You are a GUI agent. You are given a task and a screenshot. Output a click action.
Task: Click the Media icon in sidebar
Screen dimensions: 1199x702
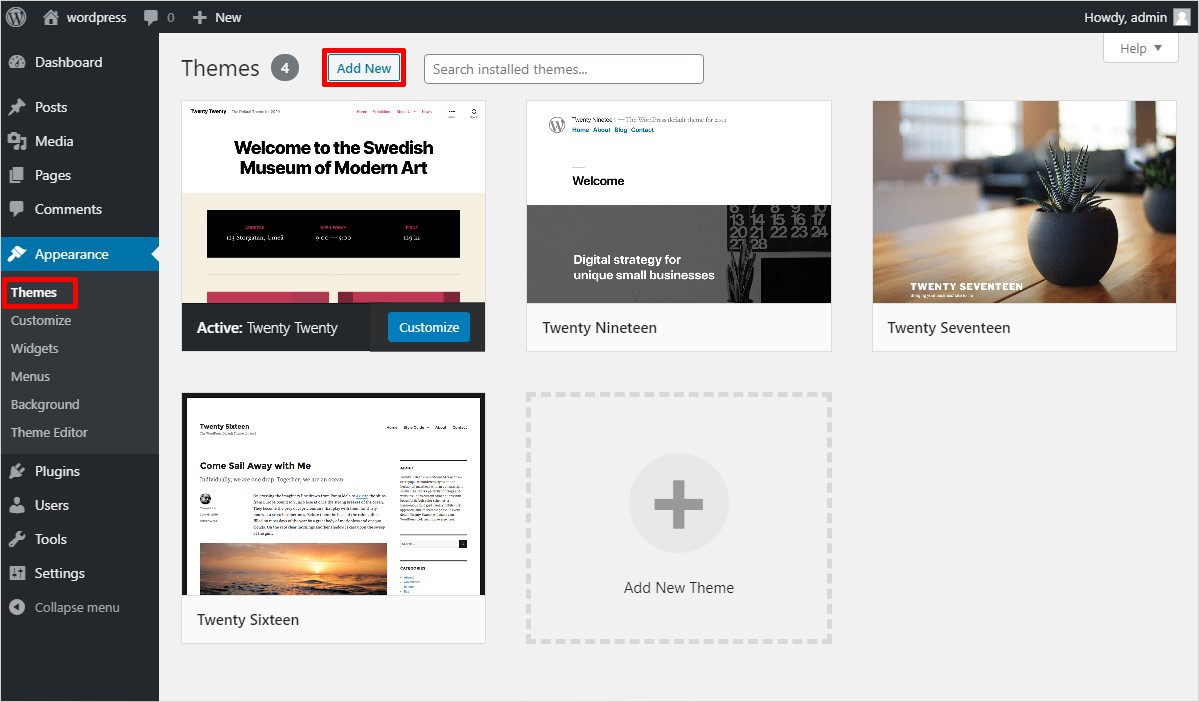click(x=17, y=141)
